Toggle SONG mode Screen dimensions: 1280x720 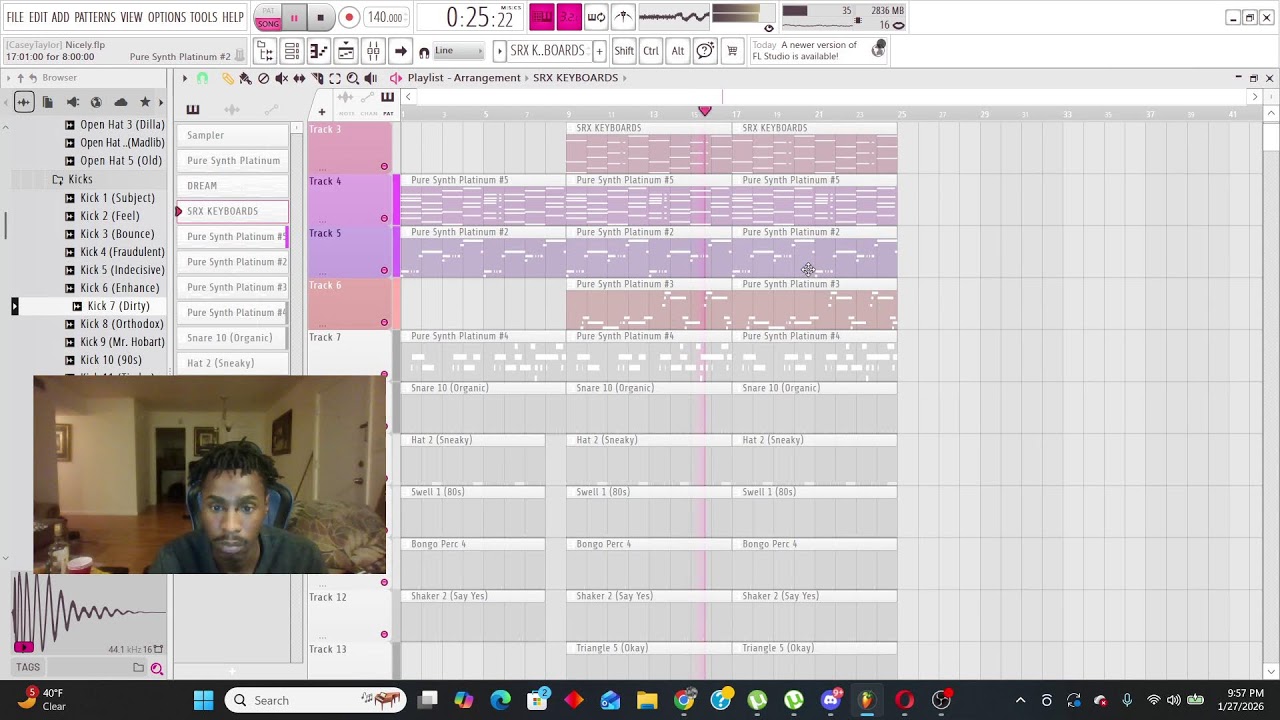click(268, 23)
